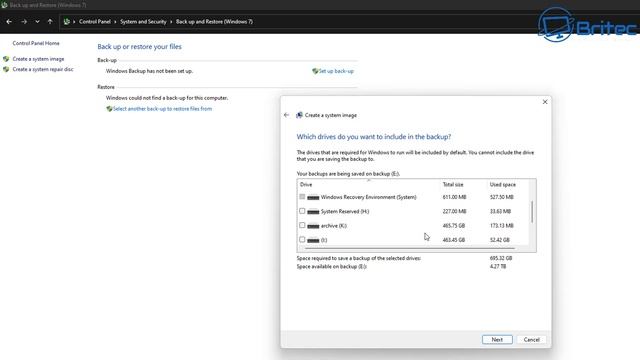Select 'Windows Recovery Environment (System)' row text
Screen dimensions: 640x360
pos(369,197)
